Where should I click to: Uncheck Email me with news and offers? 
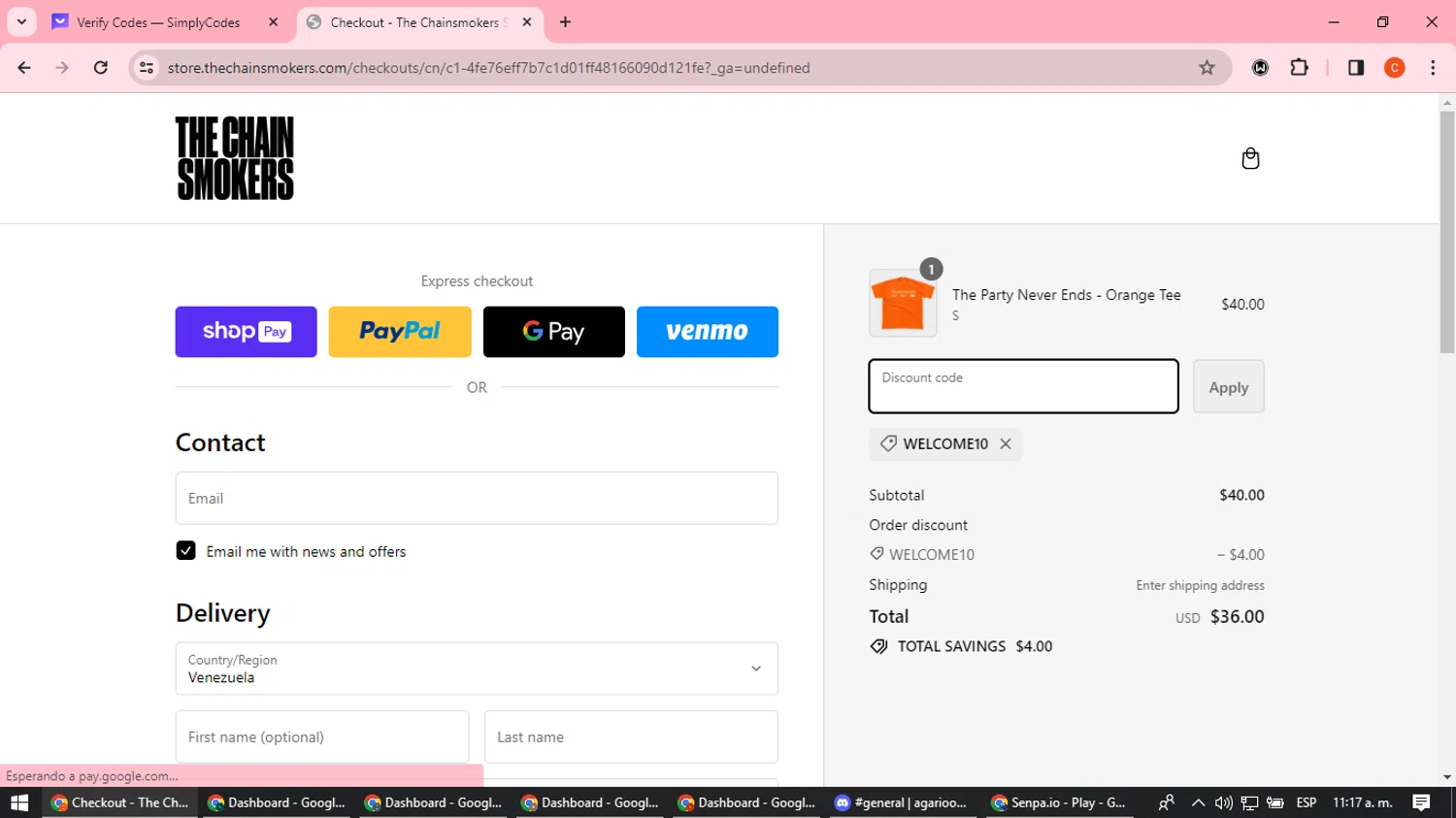[x=185, y=551]
